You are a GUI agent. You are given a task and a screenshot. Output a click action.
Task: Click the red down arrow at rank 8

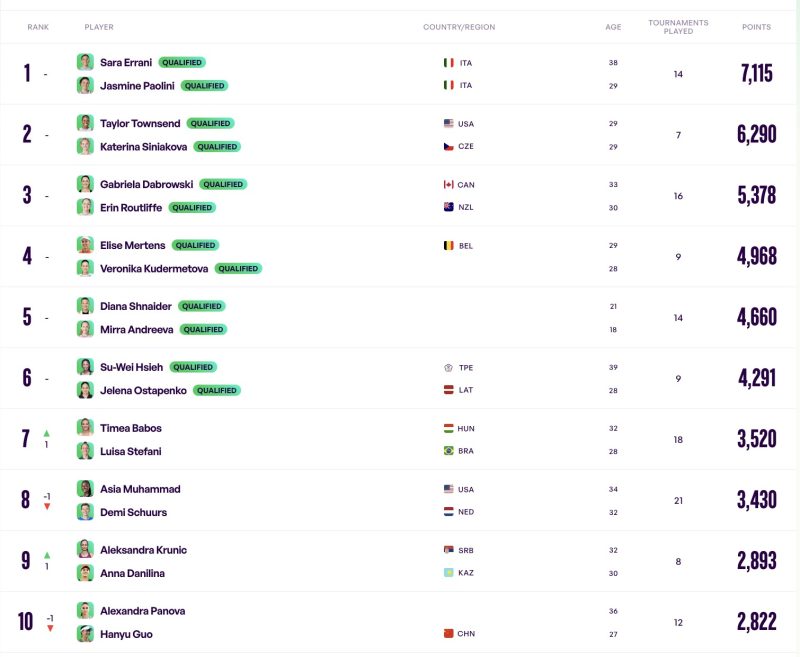pos(46,506)
